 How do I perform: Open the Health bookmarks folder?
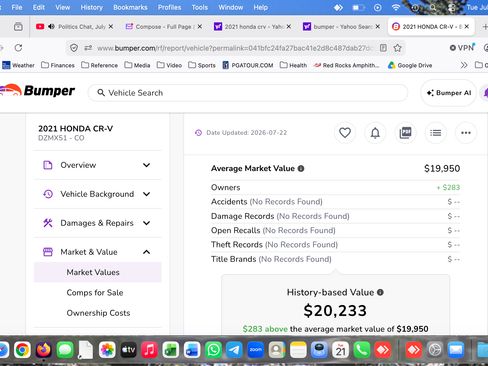tap(293, 65)
